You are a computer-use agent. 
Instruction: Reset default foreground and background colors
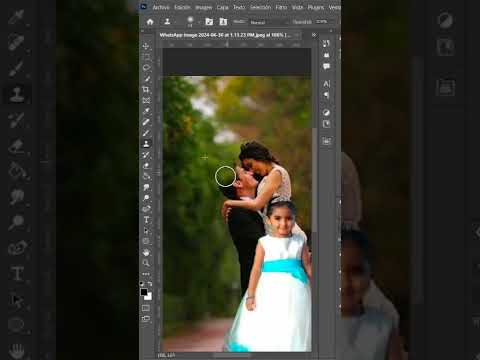coord(142,284)
